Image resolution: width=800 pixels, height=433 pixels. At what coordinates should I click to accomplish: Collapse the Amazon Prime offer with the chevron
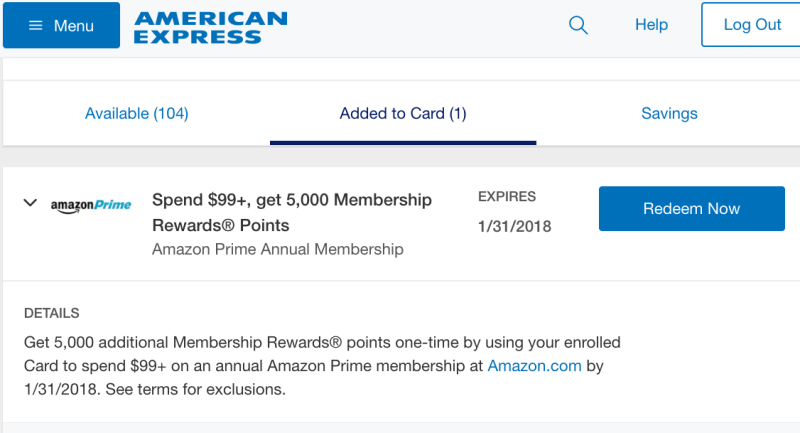point(30,202)
